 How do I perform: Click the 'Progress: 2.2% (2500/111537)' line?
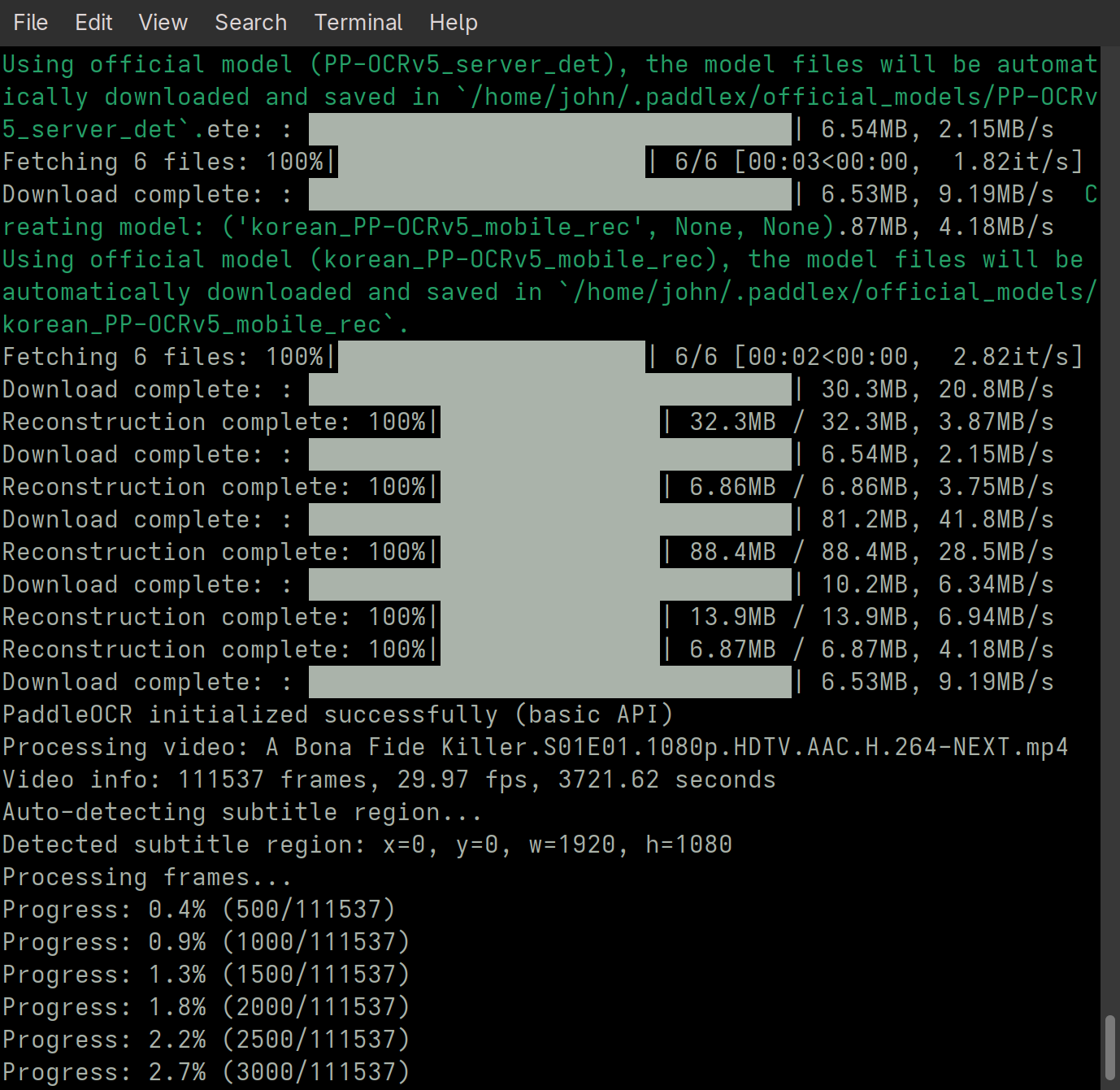(206, 1040)
